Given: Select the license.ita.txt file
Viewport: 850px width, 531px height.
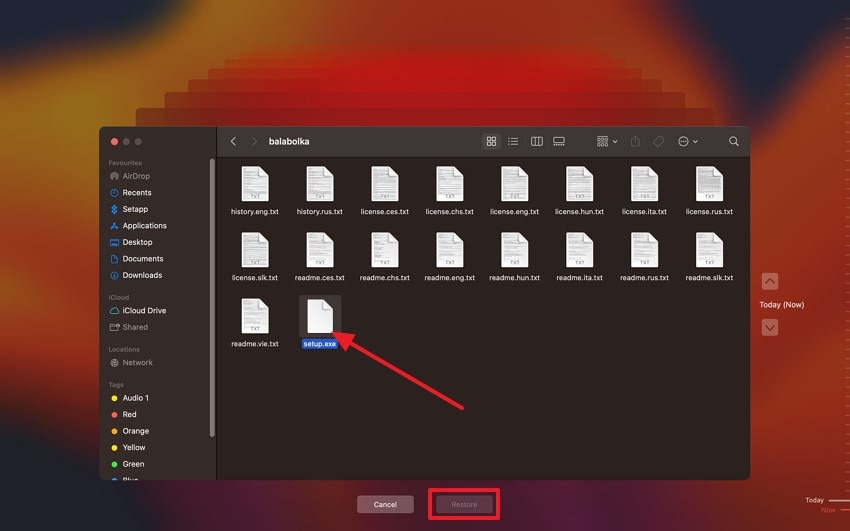Looking at the screenshot, I should pos(645,191).
